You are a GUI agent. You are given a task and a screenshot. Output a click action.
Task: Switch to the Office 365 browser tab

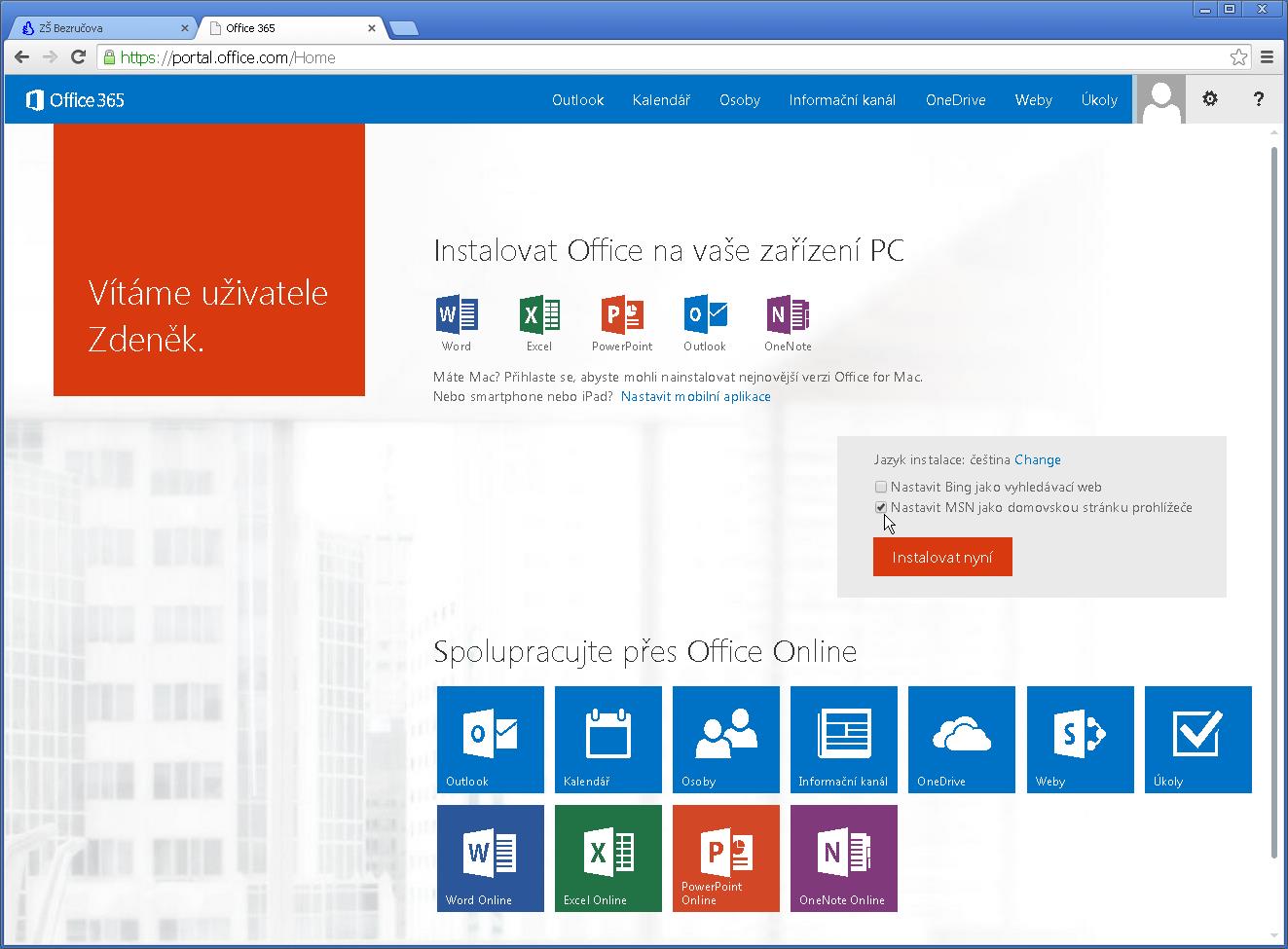[x=294, y=28]
